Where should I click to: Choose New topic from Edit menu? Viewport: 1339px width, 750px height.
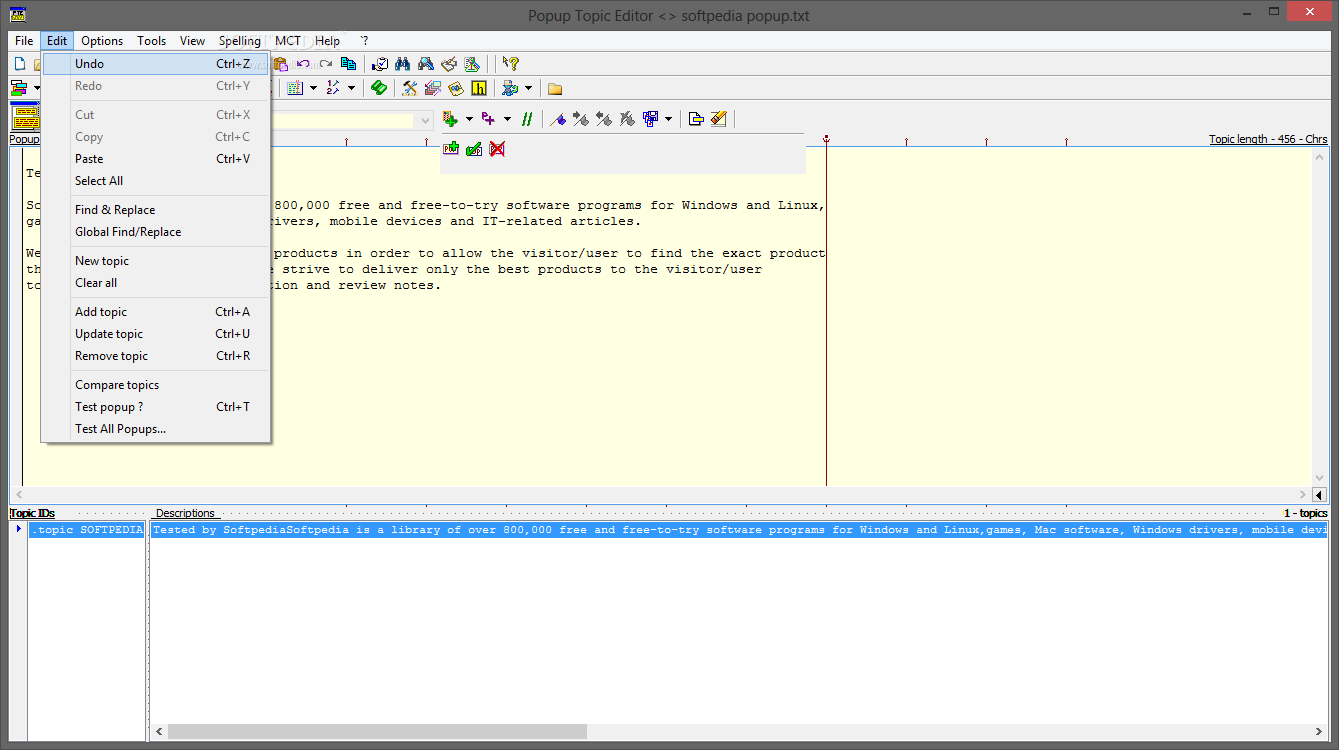click(155, 261)
